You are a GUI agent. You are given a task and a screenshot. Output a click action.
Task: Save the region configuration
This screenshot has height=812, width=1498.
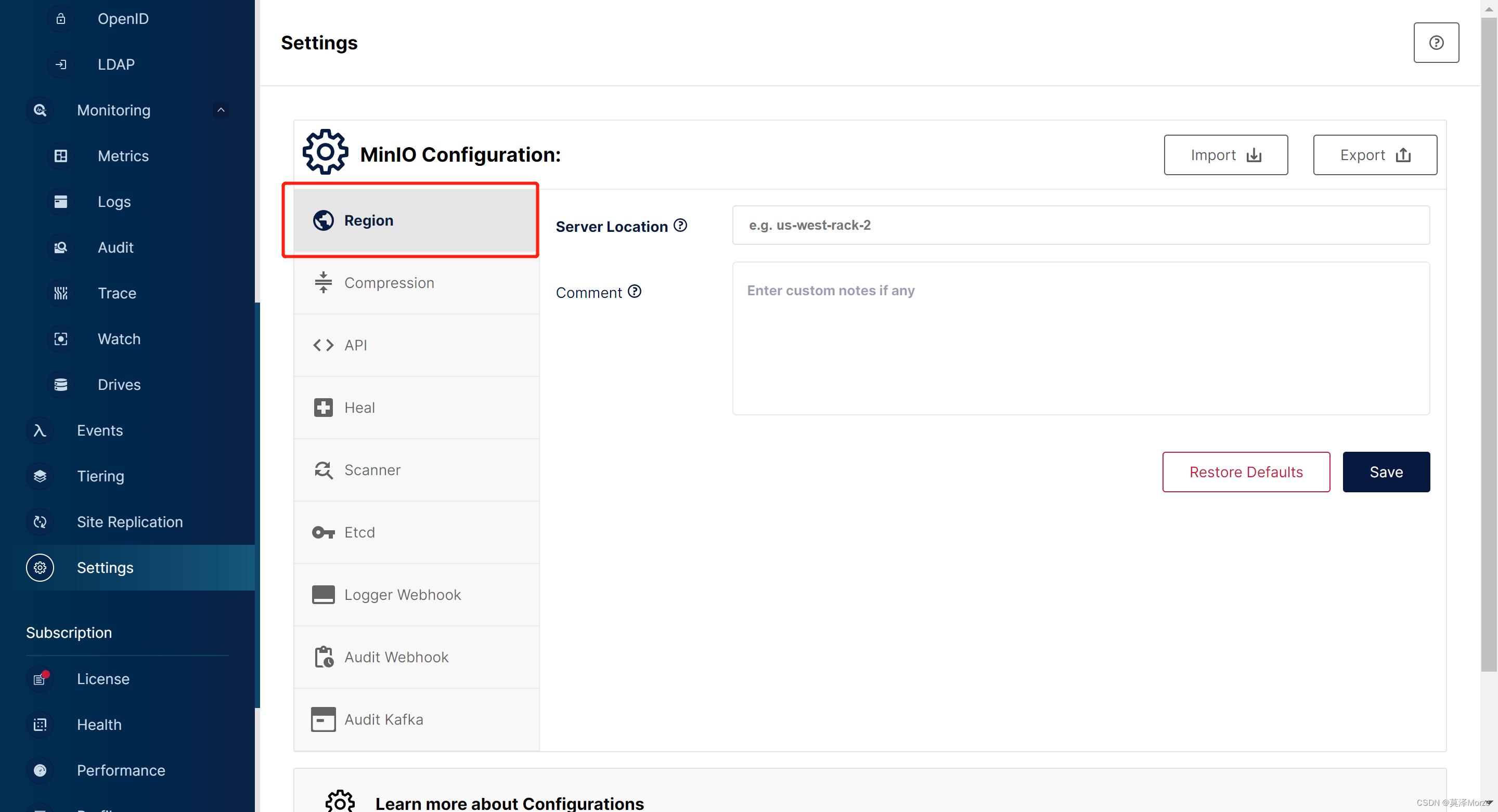[1386, 472]
